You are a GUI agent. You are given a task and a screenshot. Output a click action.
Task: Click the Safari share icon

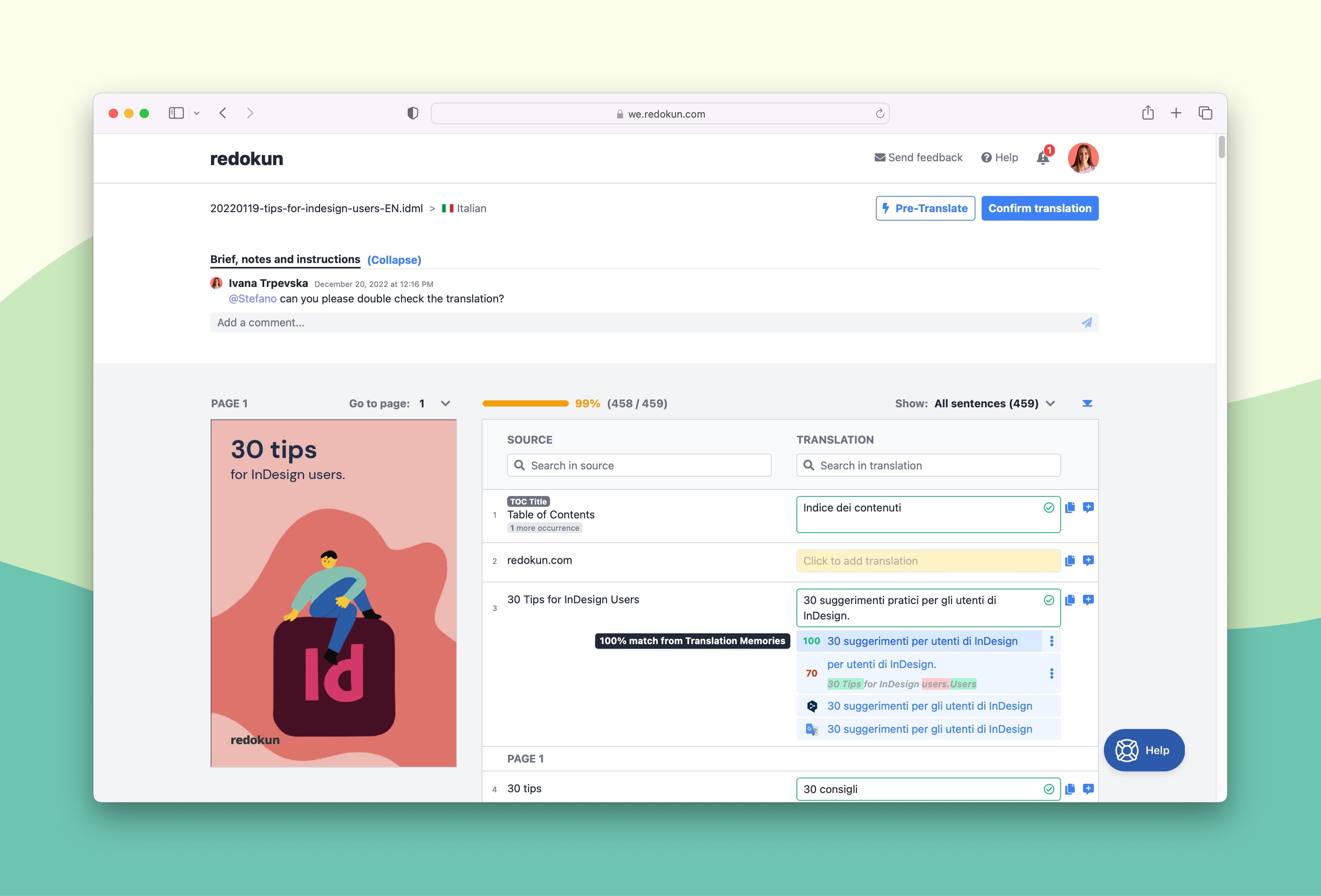[1148, 113]
